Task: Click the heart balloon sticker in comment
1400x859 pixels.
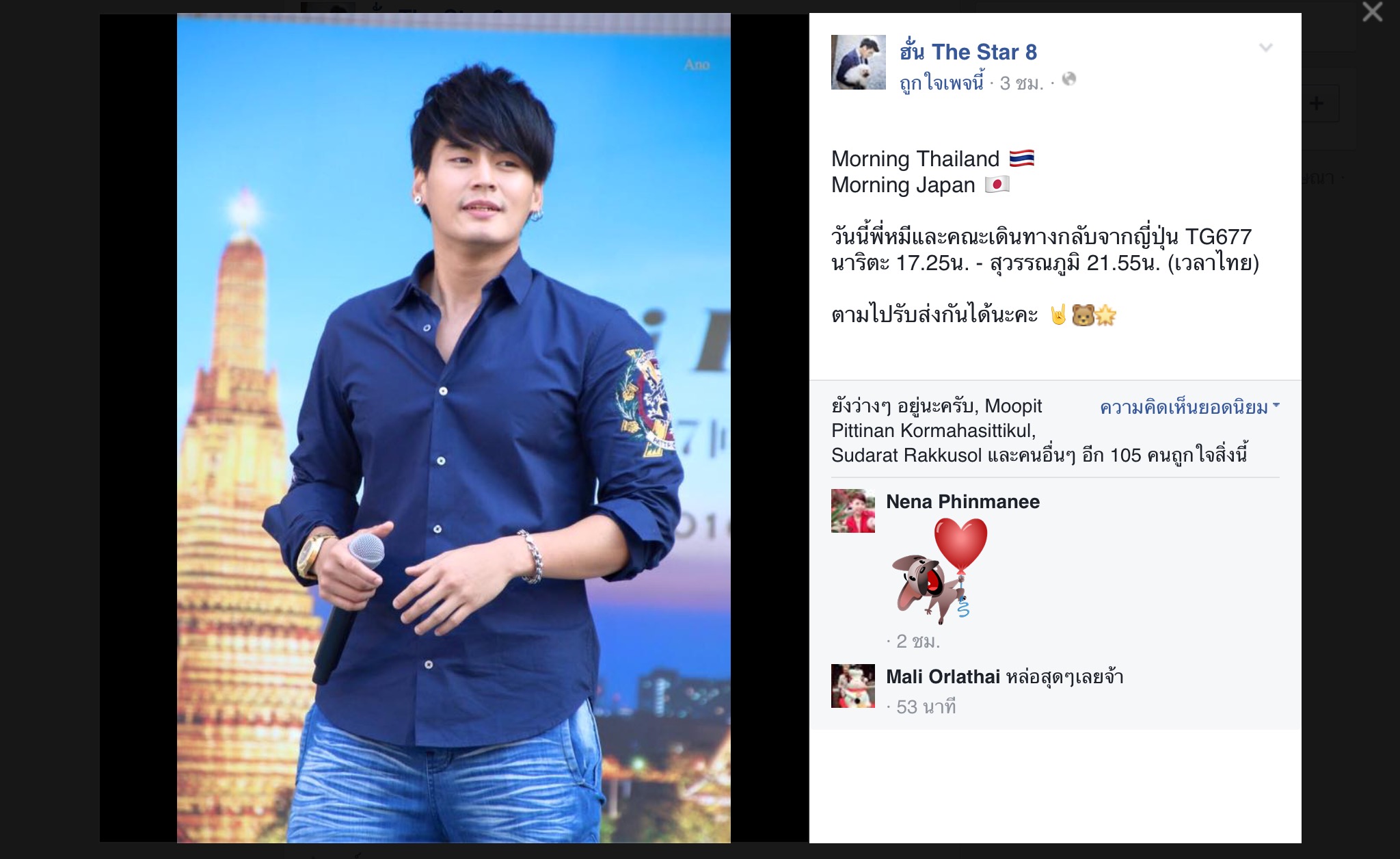Action: pos(940,570)
